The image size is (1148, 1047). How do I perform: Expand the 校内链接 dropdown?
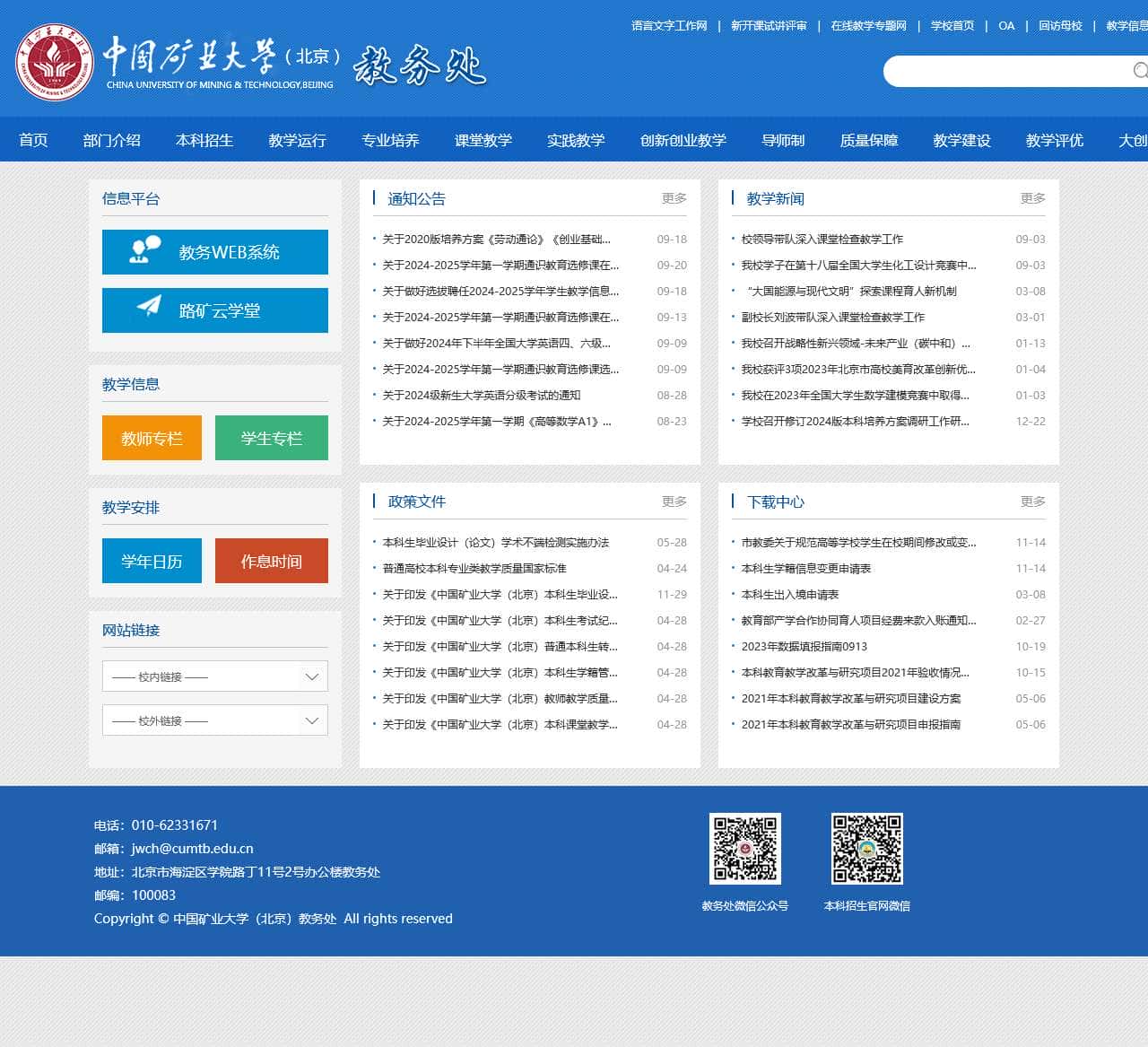tap(215, 676)
